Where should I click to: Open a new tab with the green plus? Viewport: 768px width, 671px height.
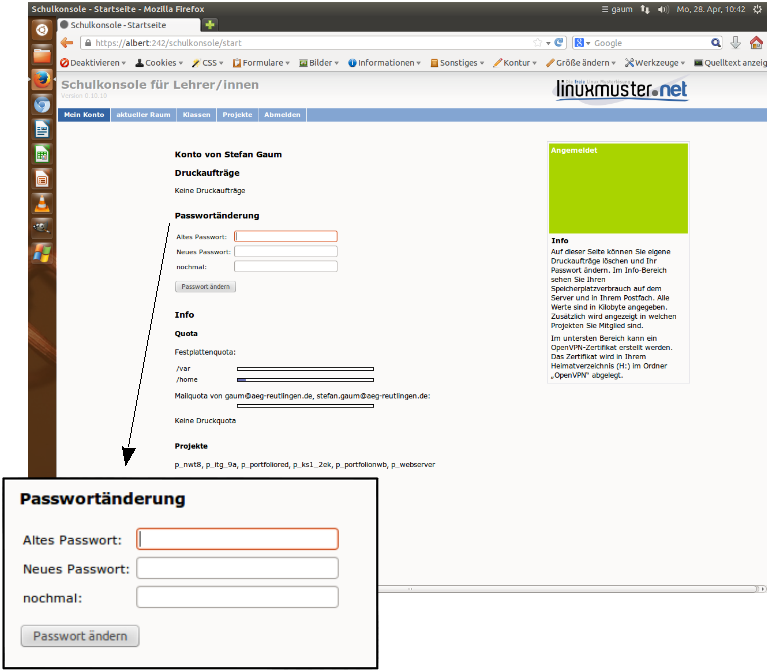[x=211, y=24]
